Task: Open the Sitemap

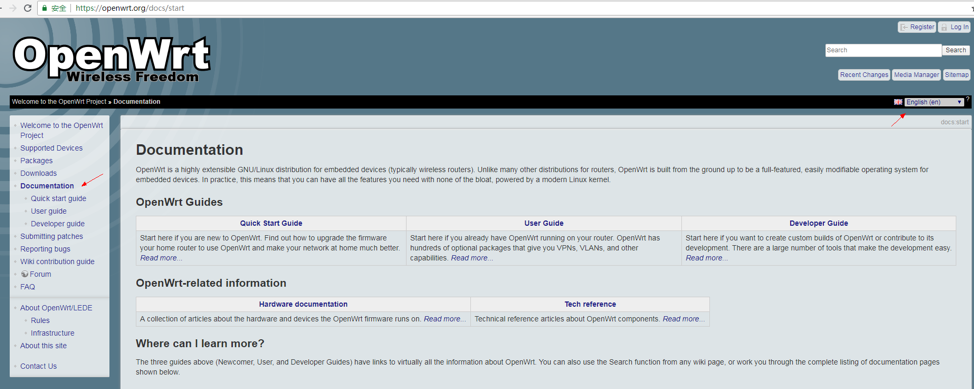Action: [x=956, y=75]
